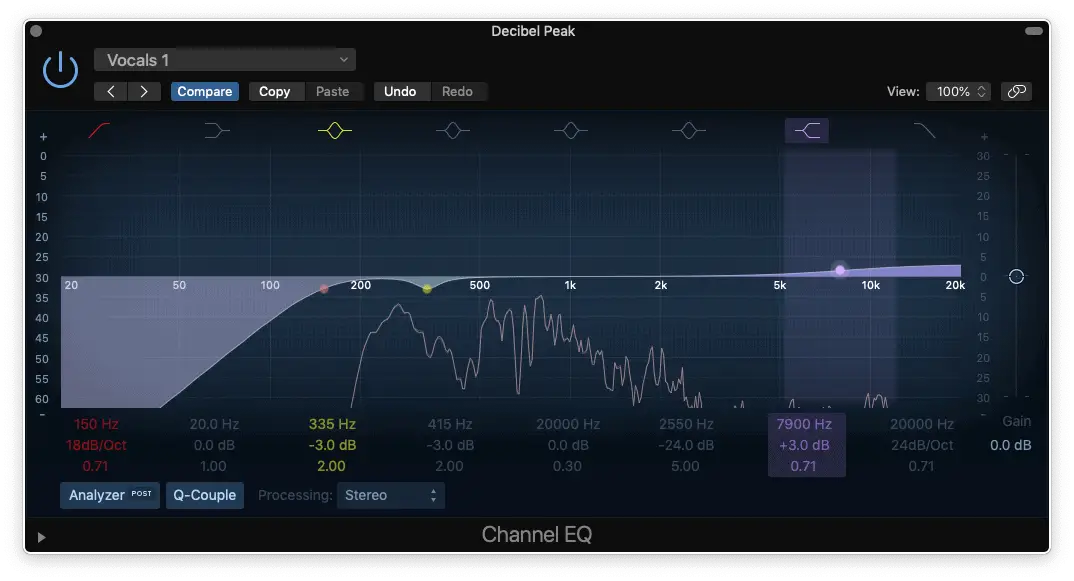Click the 18dB/Oct slope value
This screenshot has height=581, width=1074.
pyautogui.click(x=96, y=445)
